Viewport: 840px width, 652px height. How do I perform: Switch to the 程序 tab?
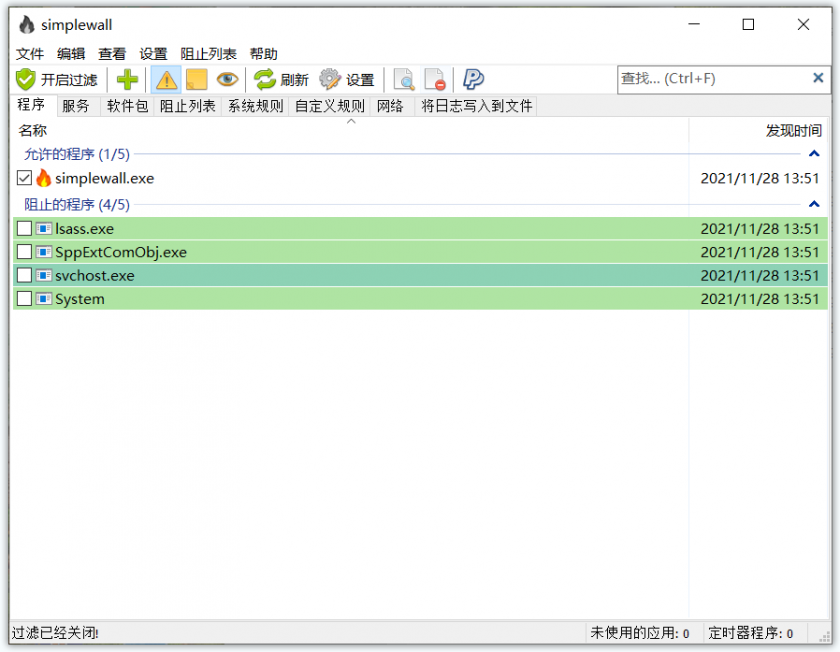coord(31,105)
